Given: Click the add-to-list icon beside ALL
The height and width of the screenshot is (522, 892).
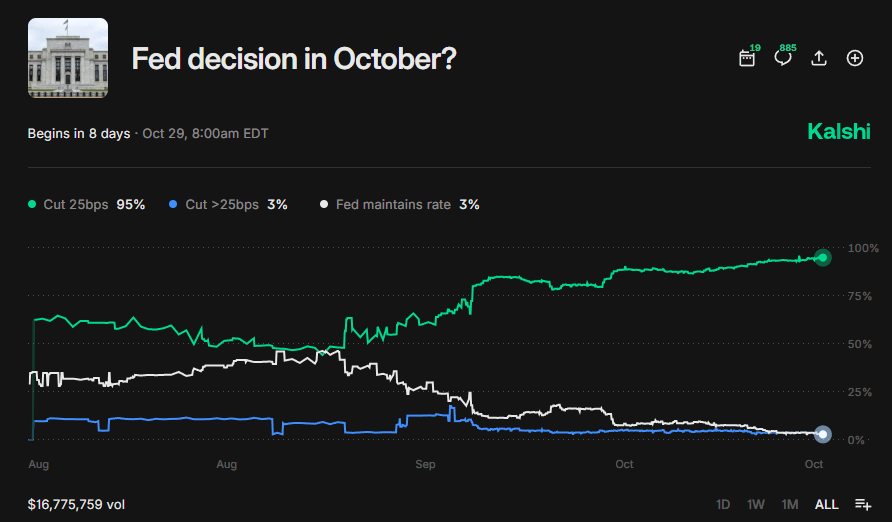Looking at the screenshot, I should [x=863, y=504].
